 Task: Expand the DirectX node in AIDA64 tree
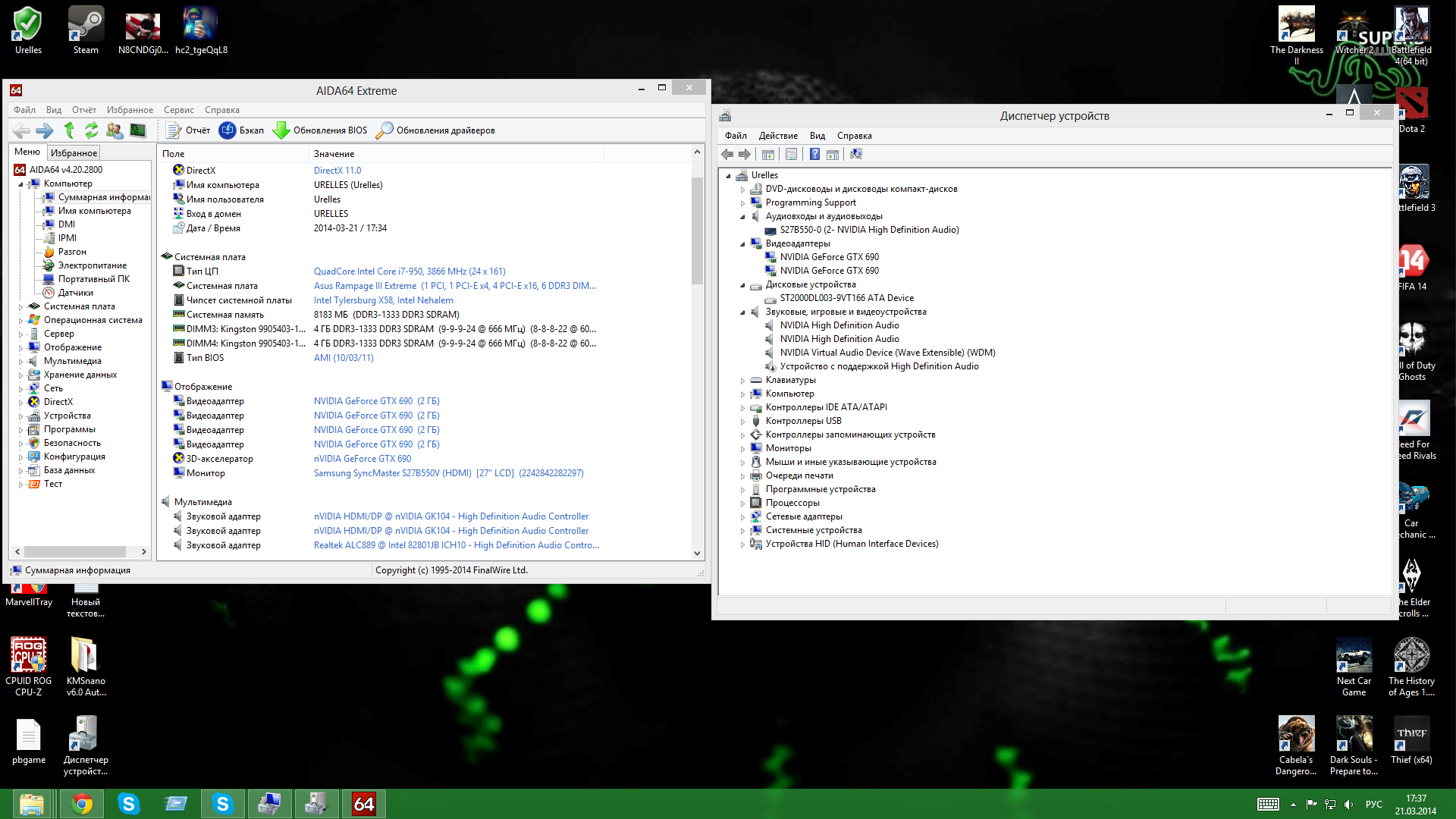tap(20, 403)
